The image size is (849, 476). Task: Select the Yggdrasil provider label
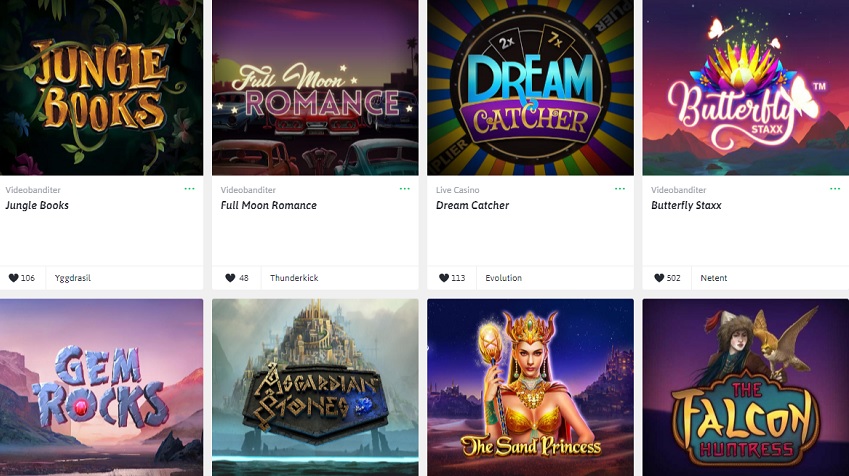click(x=73, y=278)
